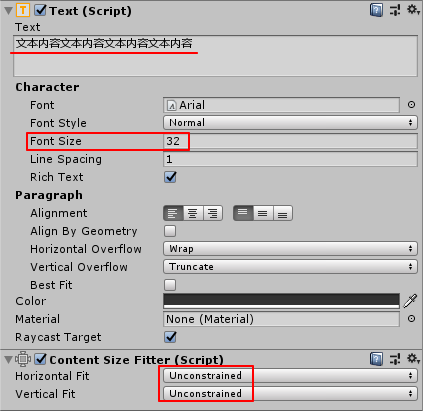Set horizontal alignment to center
Screen dimensions: 423x411
click(x=193, y=213)
